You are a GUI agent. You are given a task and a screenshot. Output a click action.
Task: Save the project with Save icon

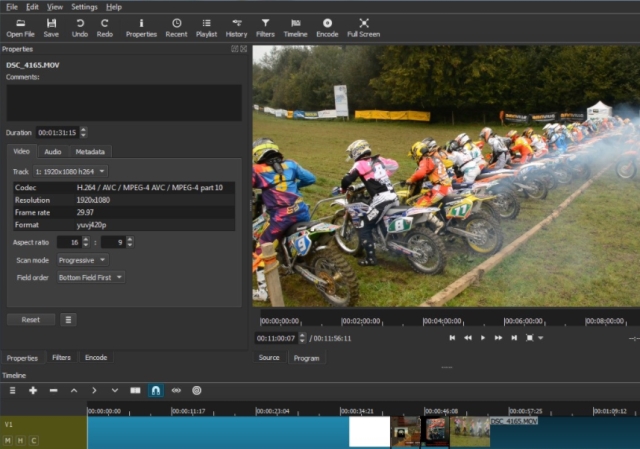51,28
